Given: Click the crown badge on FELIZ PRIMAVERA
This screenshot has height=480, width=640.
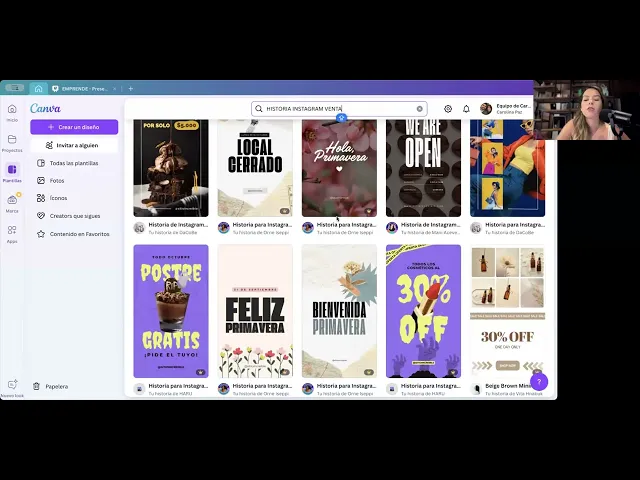Looking at the screenshot, I should [285, 372].
